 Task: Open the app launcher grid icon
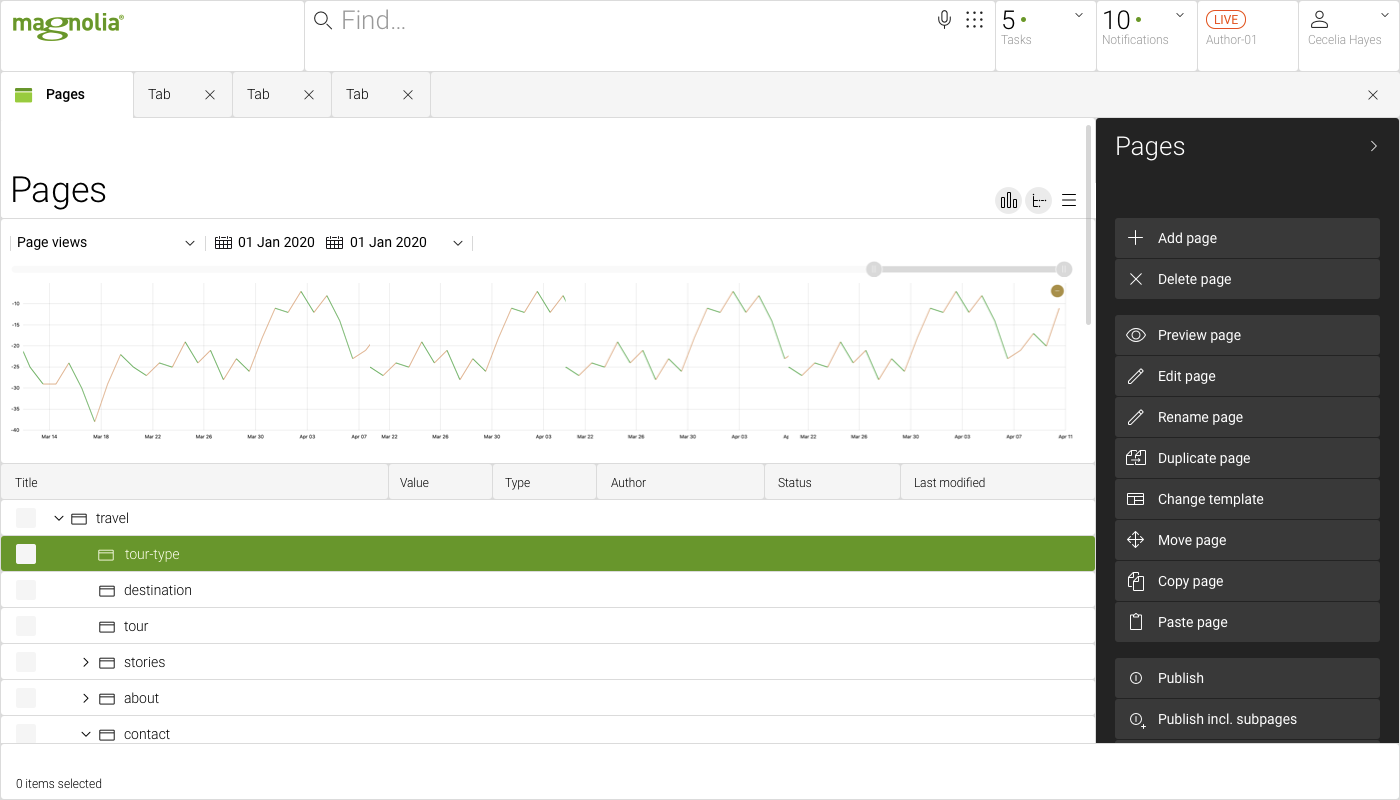pos(974,19)
